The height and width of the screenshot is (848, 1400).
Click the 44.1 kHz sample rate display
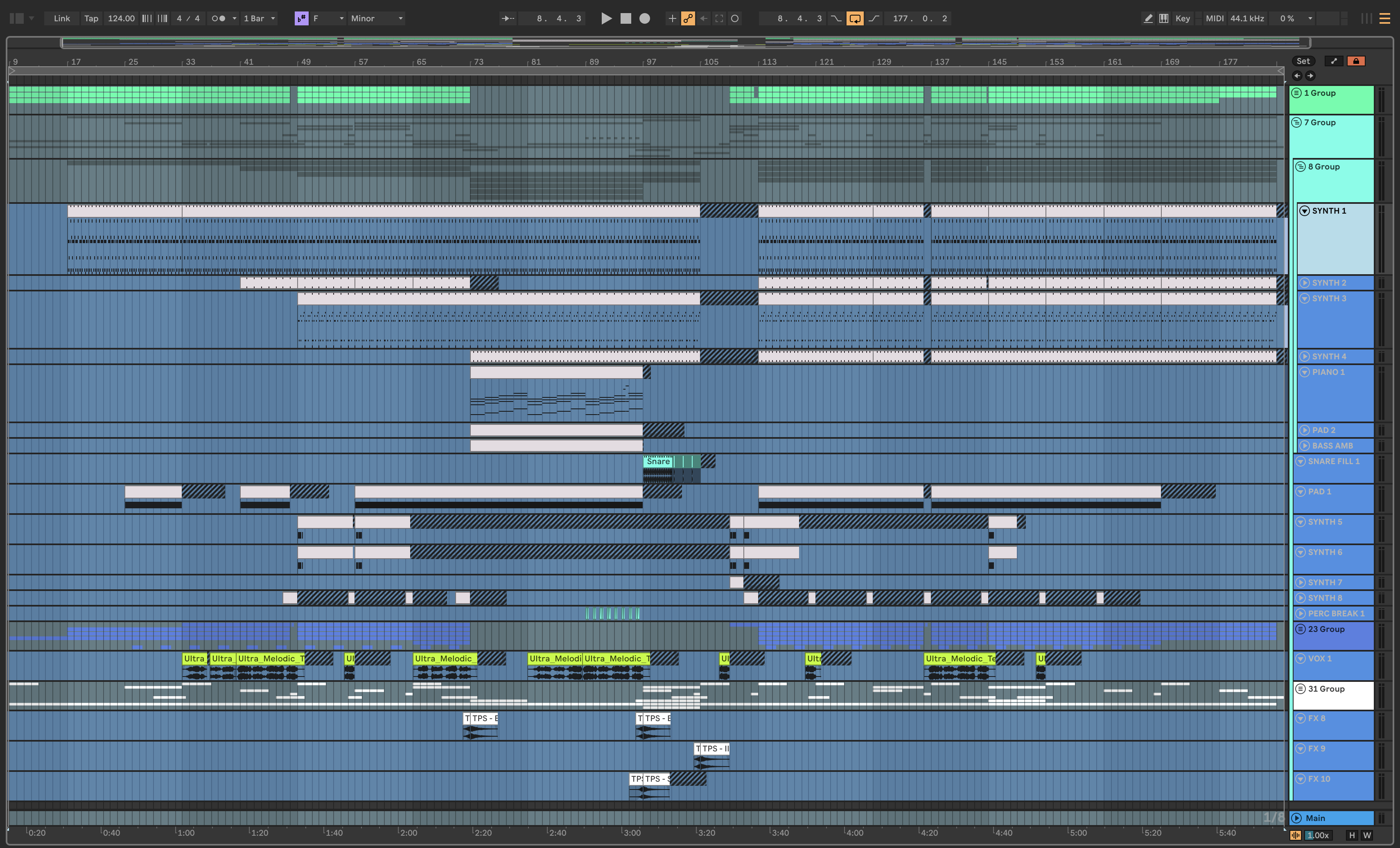[1247, 18]
